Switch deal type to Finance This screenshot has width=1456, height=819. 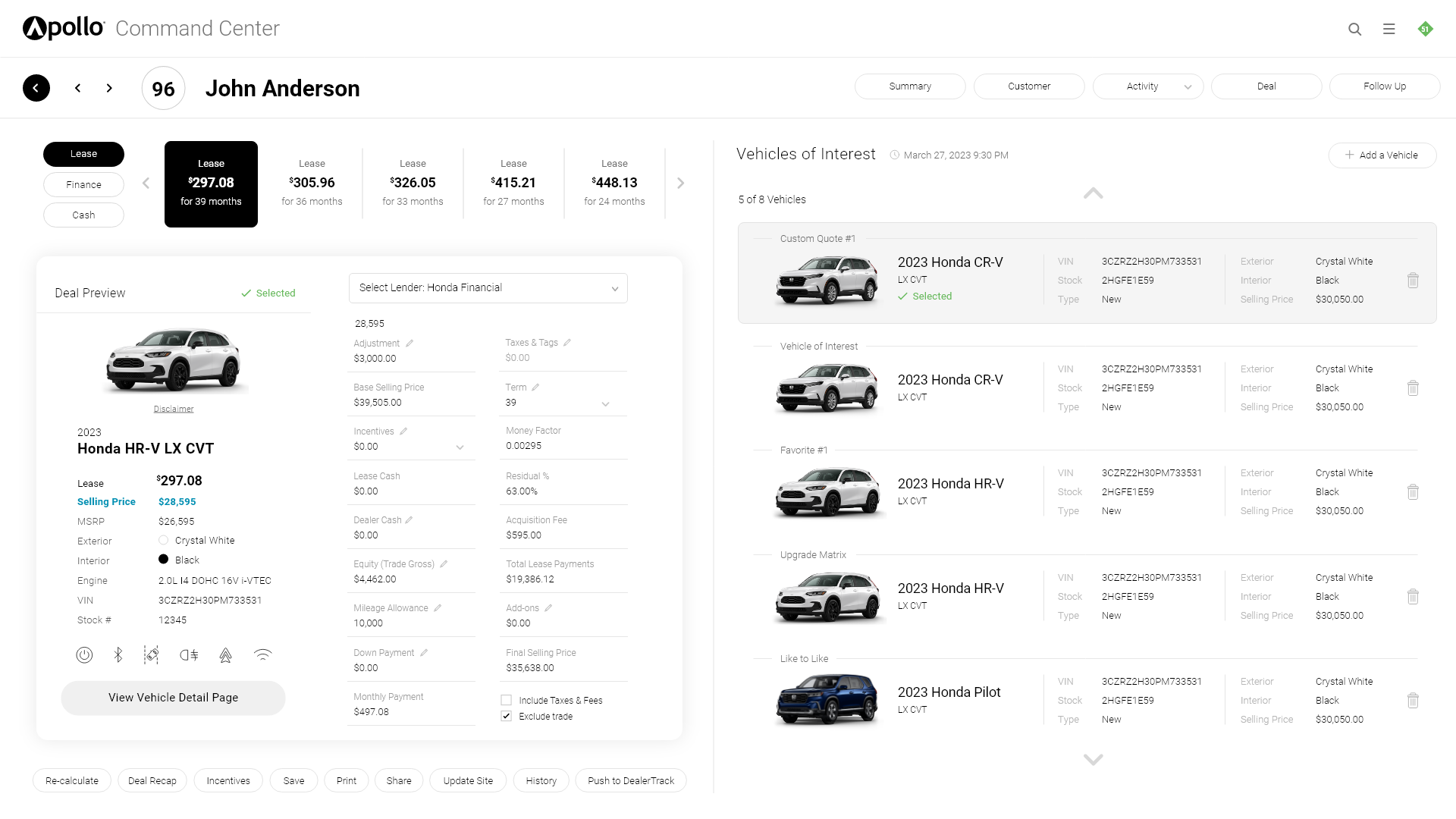point(83,184)
